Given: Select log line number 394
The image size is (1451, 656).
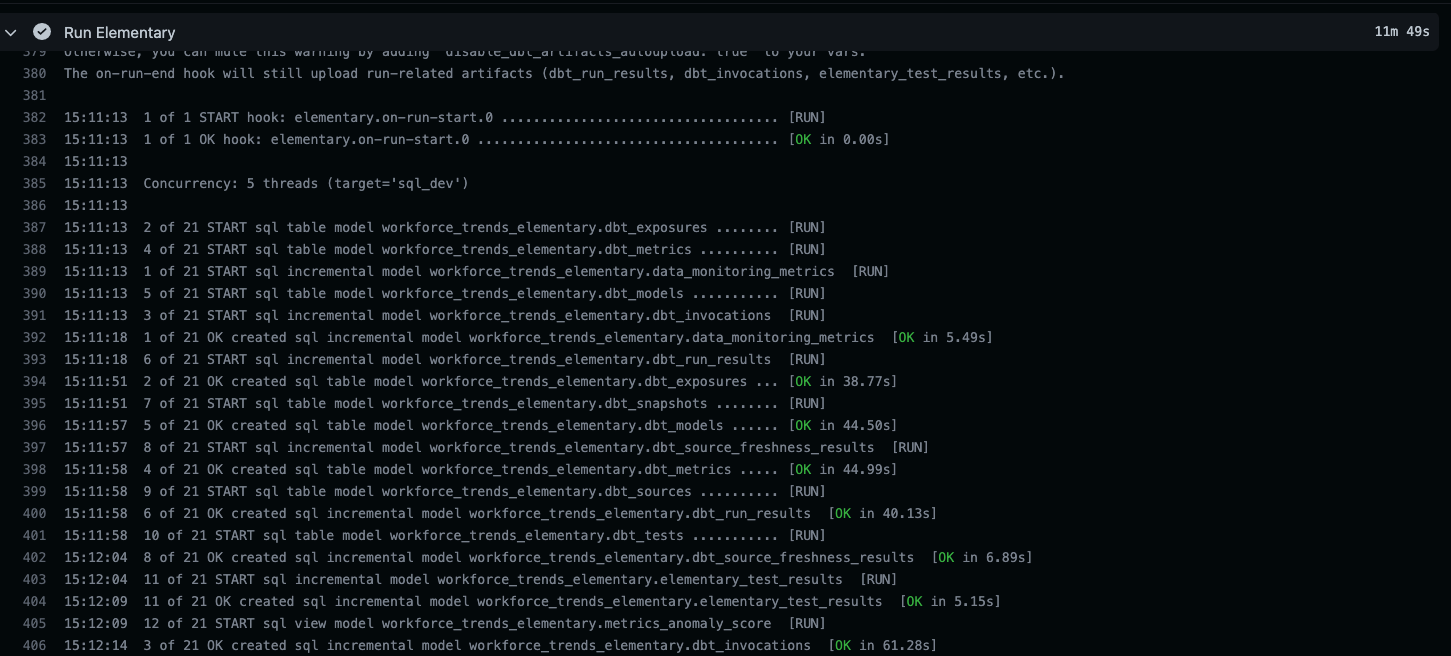Looking at the screenshot, I should click(x=35, y=381).
